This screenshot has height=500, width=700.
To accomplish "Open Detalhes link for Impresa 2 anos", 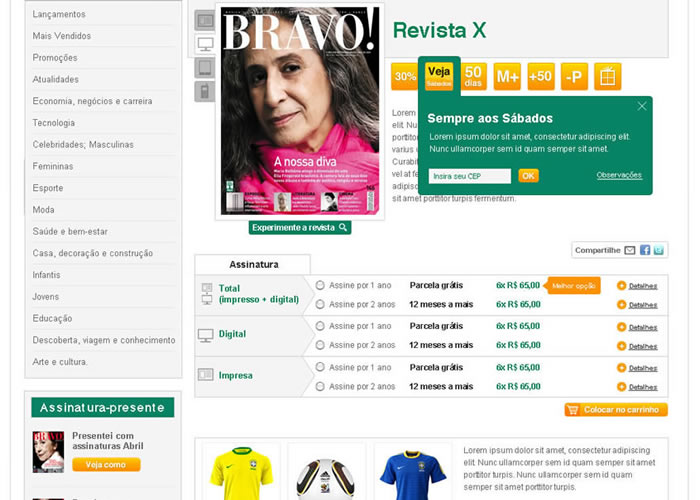I will (643, 388).
